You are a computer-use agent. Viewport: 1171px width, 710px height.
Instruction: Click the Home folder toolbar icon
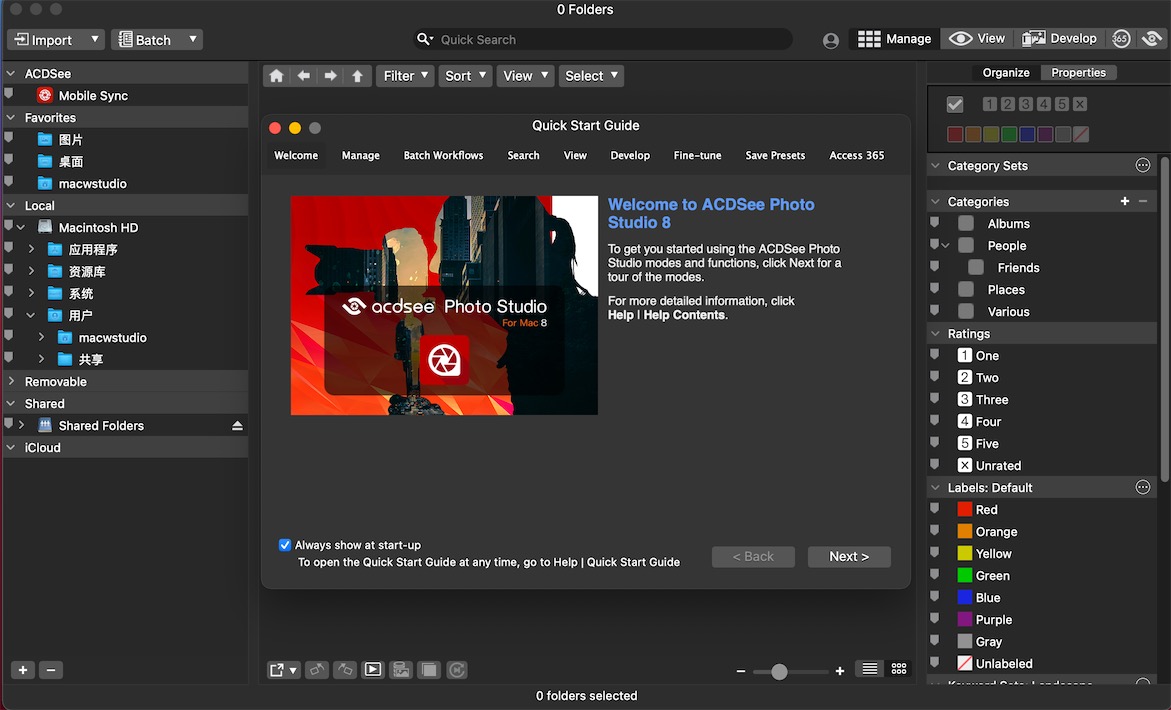(276, 75)
